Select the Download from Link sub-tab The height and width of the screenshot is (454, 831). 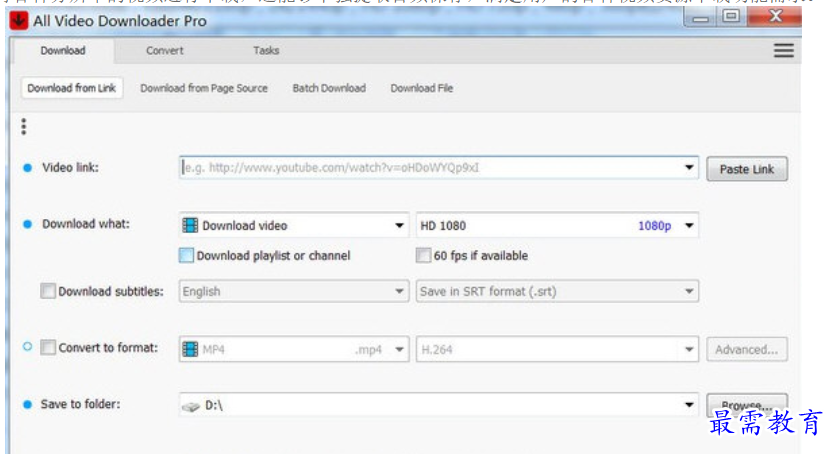[x=72, y=88]
